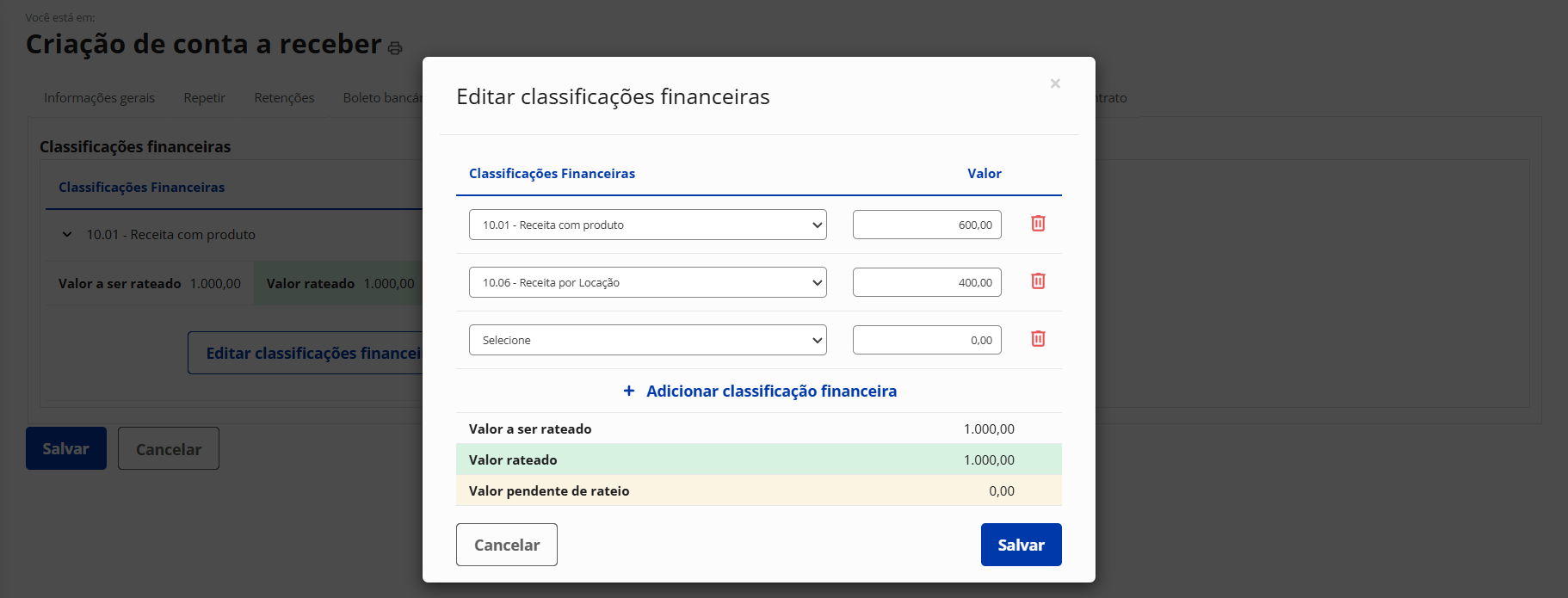Delete the Receita com produto classification row
Screen dimensions: 1568x598
point(1038,224)
